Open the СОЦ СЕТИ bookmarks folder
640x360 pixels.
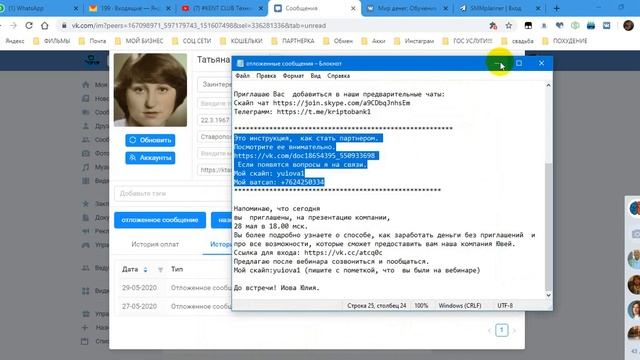click(192, 41)
